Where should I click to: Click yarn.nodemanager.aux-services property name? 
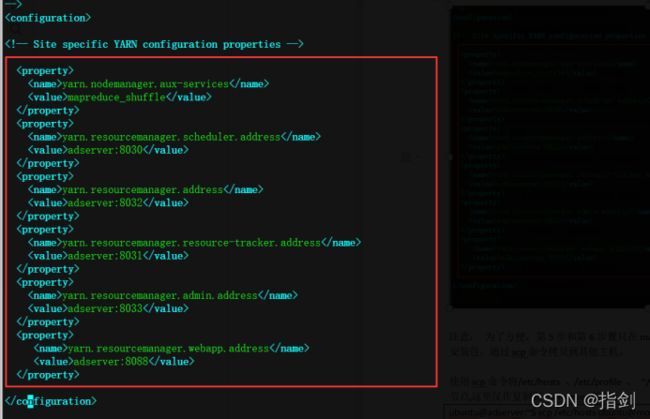click(x=146, y=84)
